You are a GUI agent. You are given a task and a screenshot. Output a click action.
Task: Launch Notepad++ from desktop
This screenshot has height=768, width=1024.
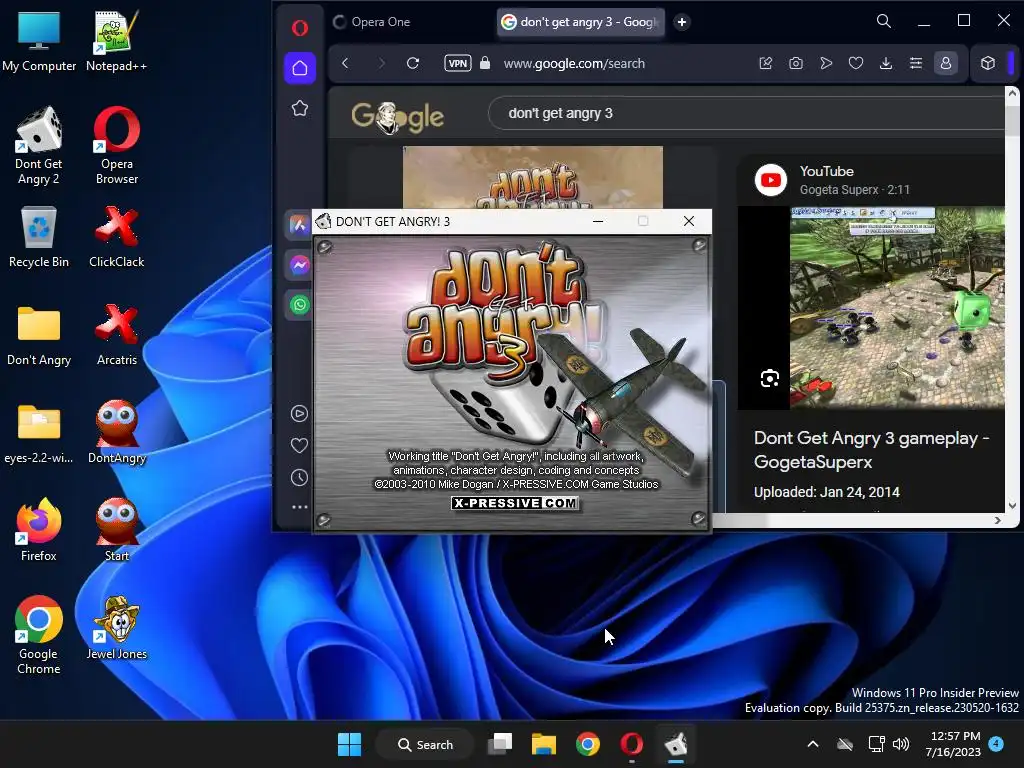[x=116, y=40]
